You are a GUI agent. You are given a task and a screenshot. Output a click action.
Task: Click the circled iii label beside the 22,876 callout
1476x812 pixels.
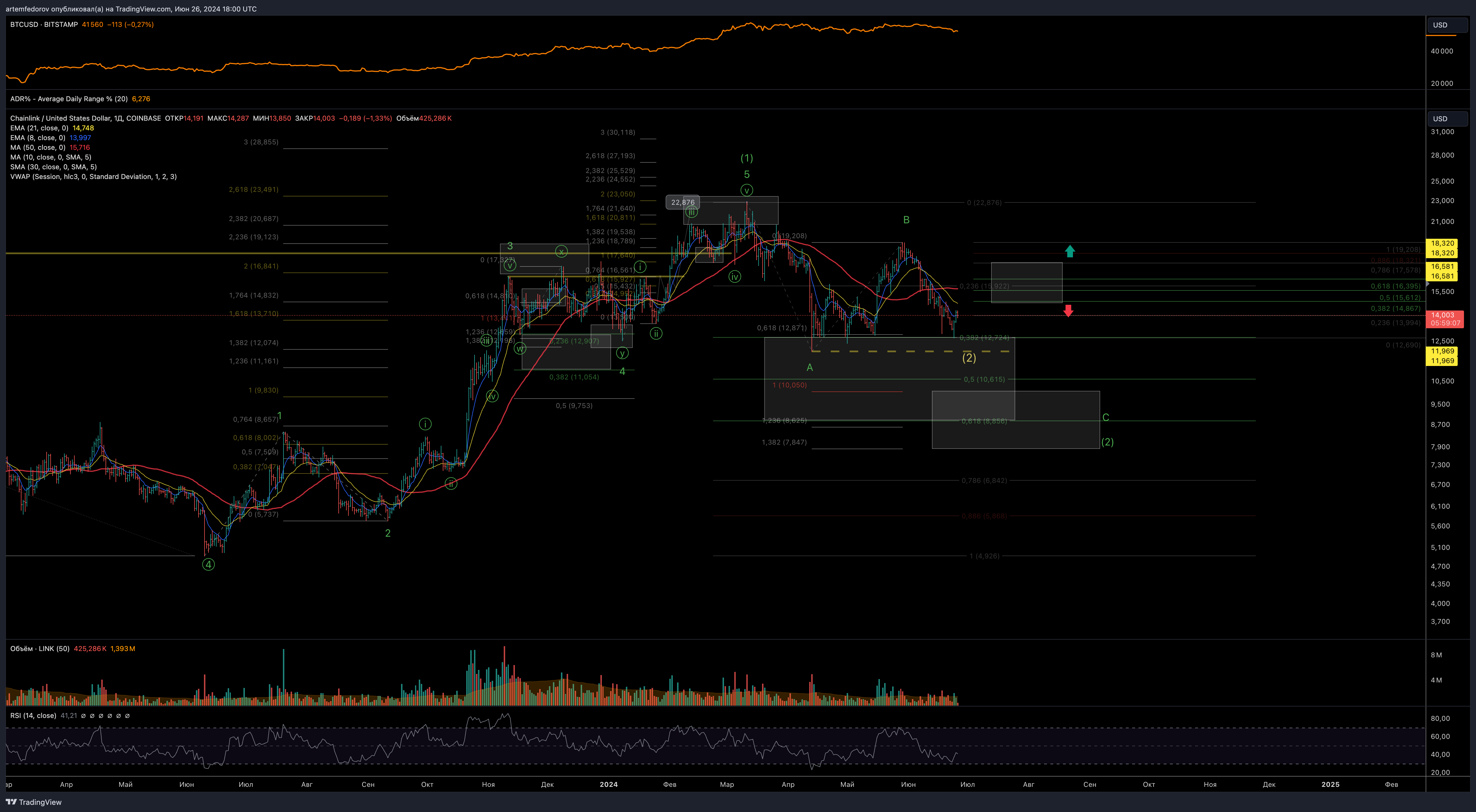pyautogui.click(x=692, y=212)
